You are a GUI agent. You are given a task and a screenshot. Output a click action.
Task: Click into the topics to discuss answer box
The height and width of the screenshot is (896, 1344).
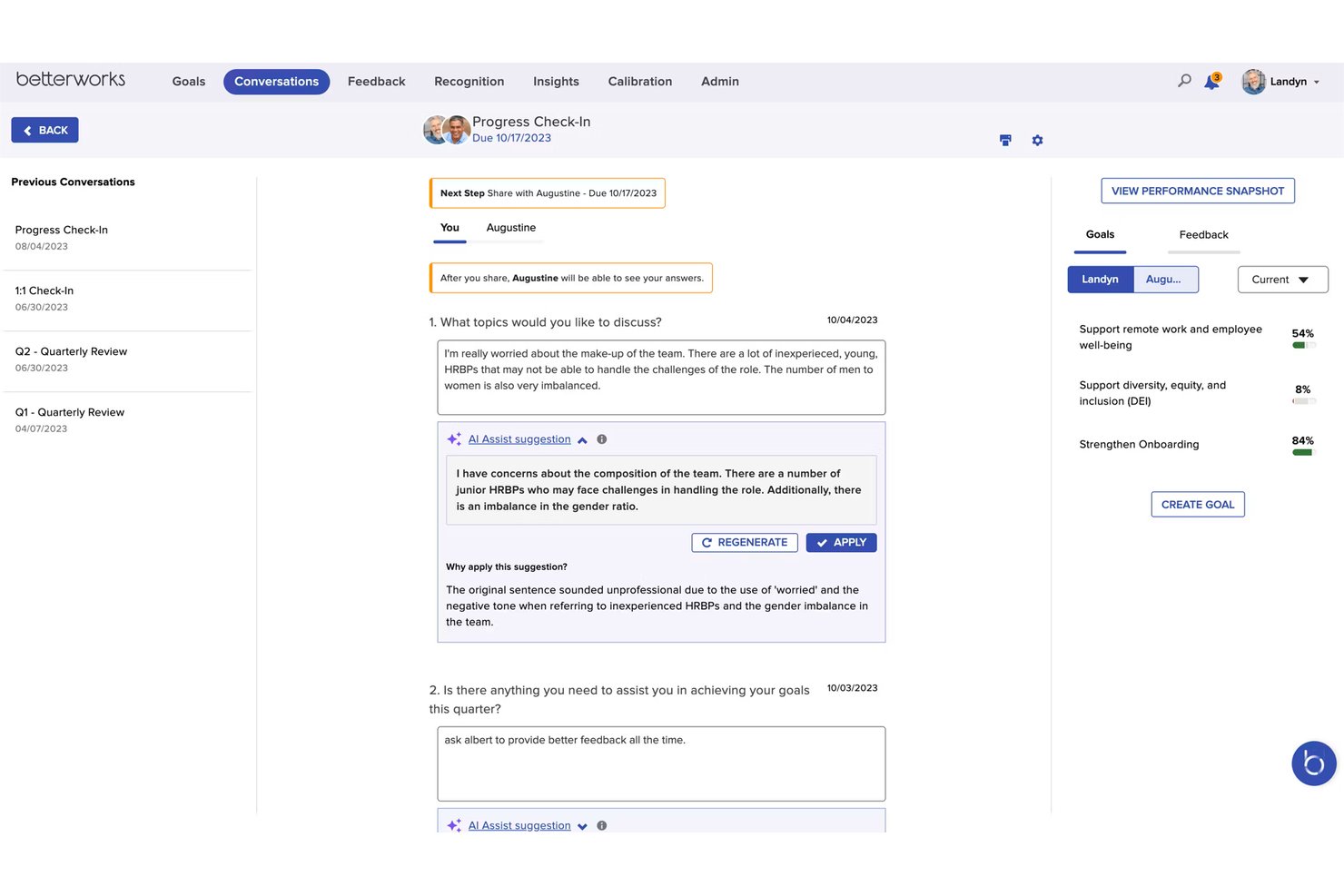[661, 378]
